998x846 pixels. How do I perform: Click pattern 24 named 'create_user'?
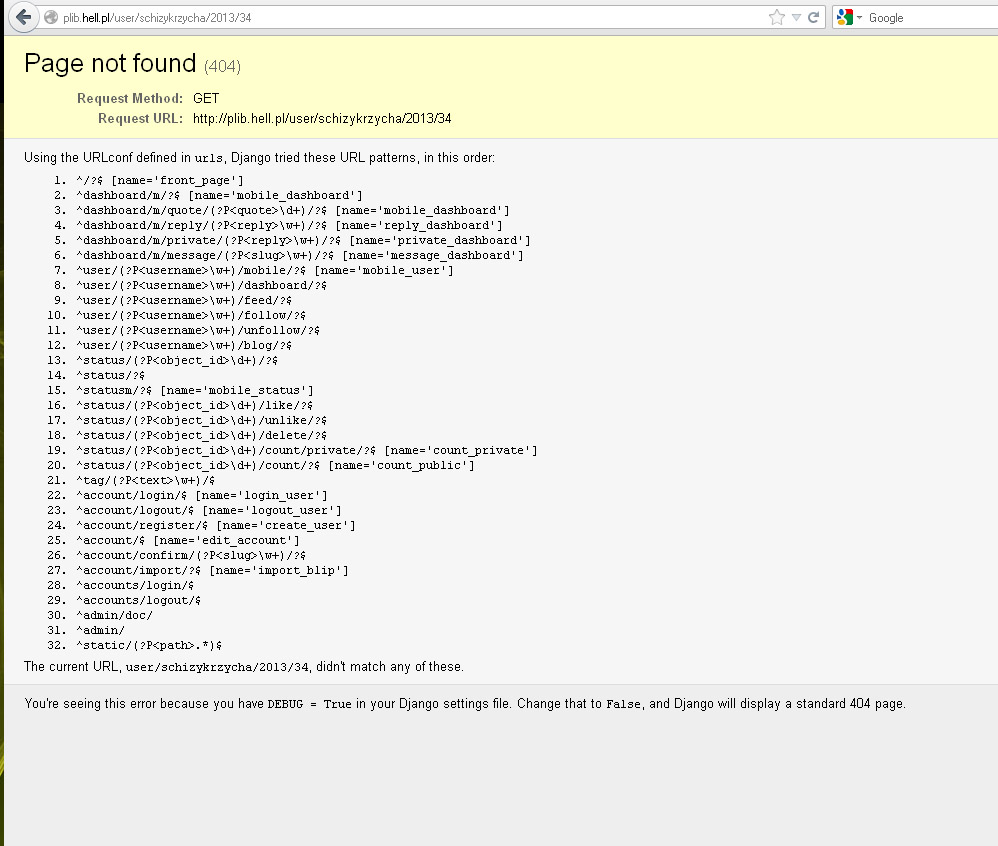coord(216,525)
